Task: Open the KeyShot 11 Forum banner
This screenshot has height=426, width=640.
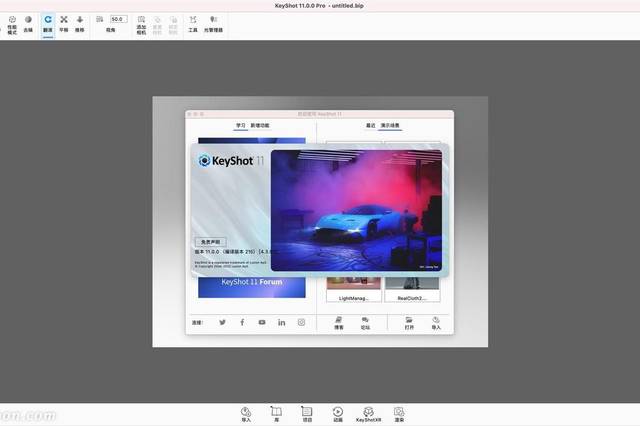Action: [x=252, y=287]
